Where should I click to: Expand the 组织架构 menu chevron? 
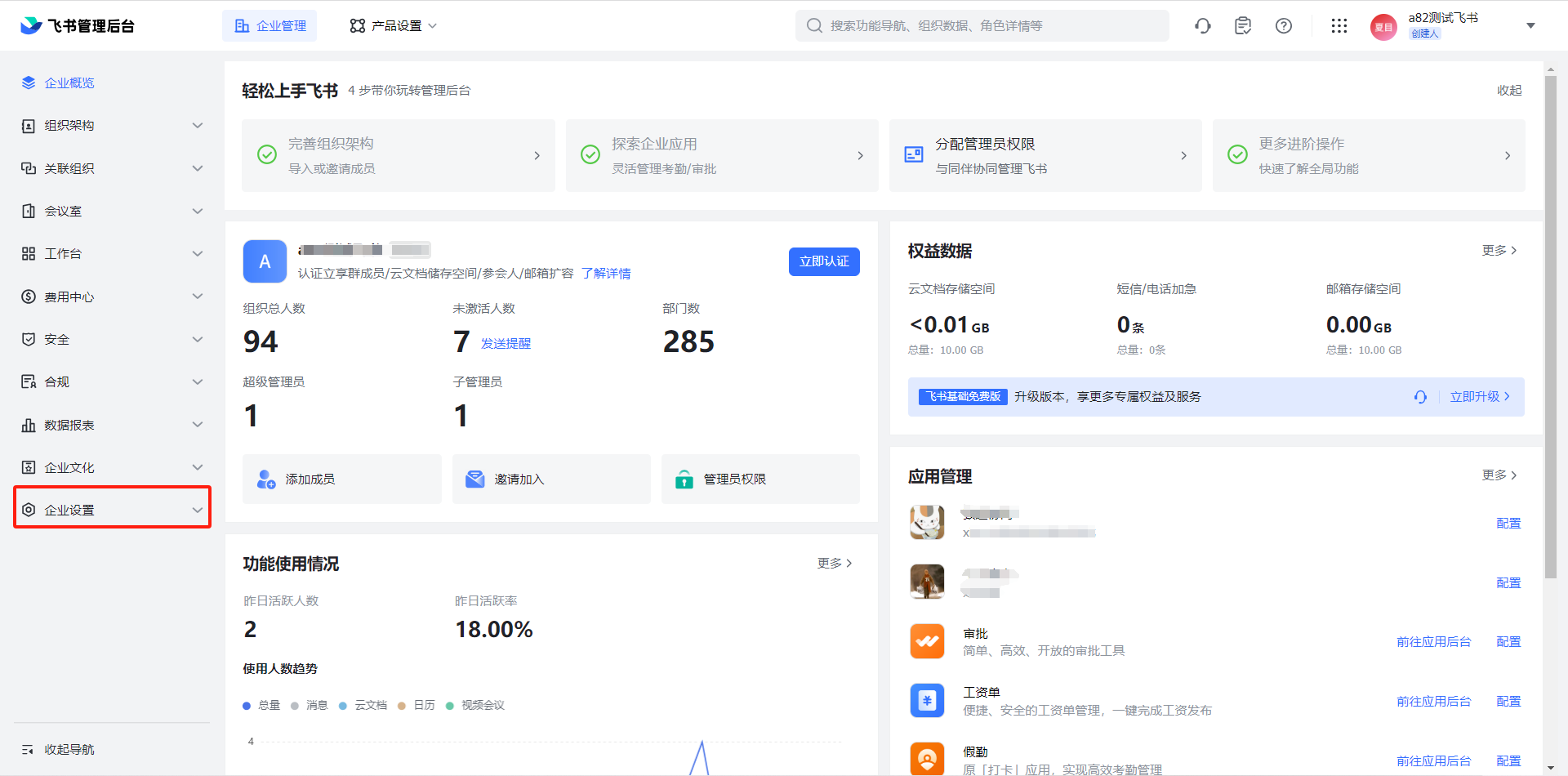pos(197,126)
